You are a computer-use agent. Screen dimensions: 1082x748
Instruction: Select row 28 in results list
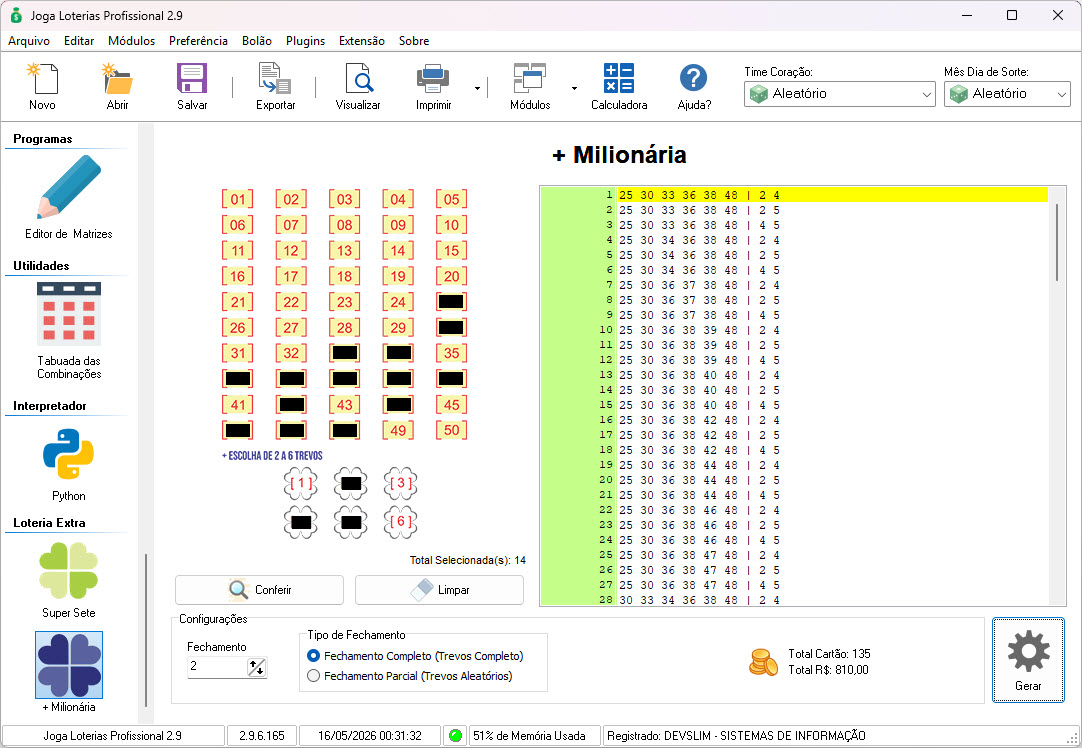coord(794,600)
